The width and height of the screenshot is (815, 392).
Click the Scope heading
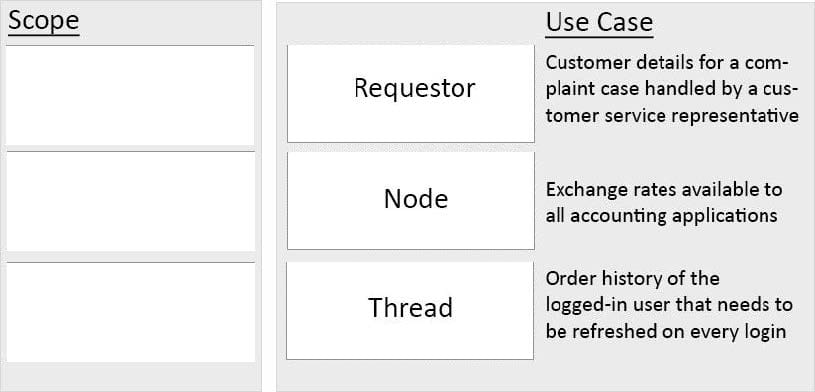(x=44, y=22)
